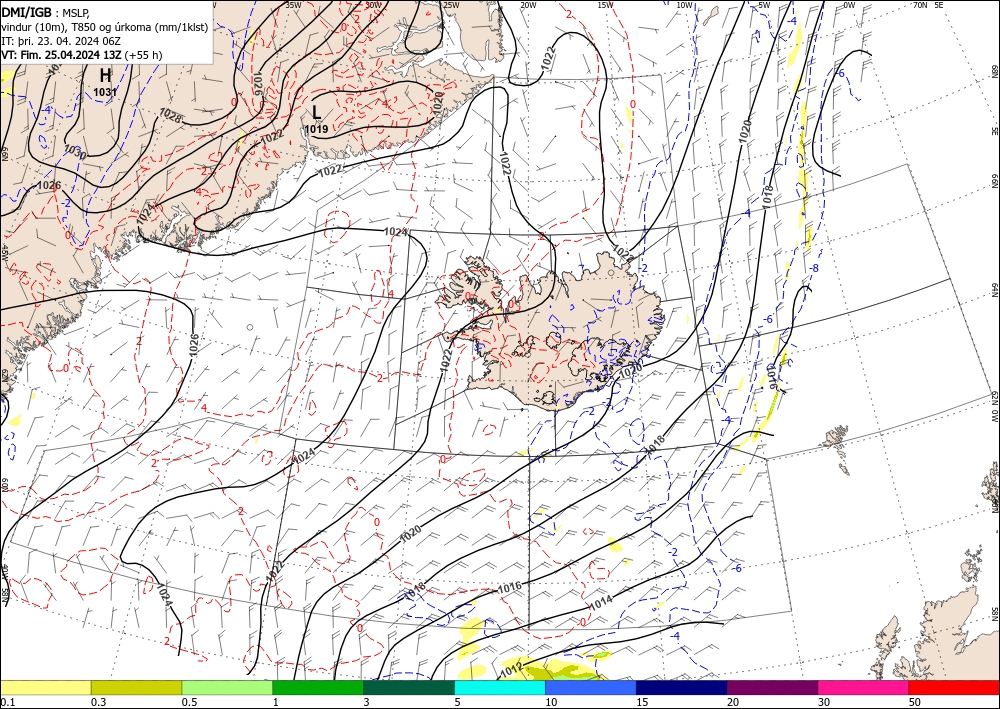Pick the cyan 5 mm legend swatch
Image resolution: width=1000 pixels, height=709 pixels.
[500, 687]
